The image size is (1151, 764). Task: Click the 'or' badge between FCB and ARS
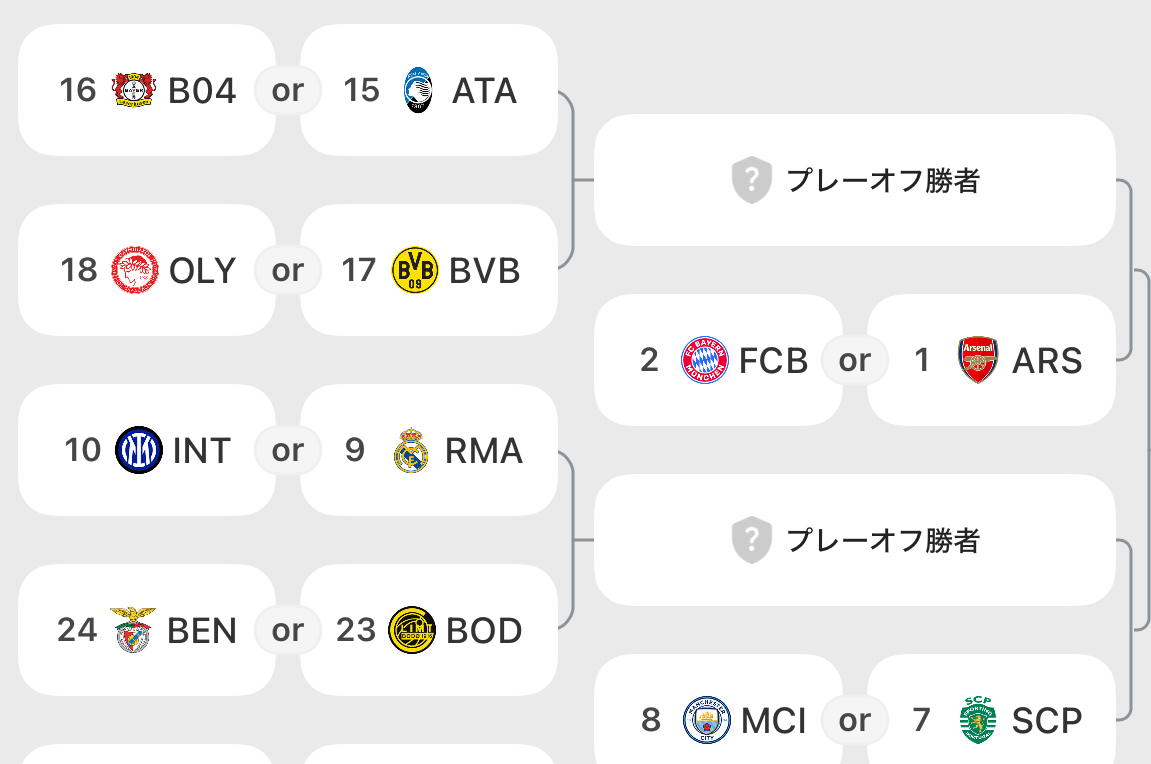pyautogui.click(x=855, y=360)
